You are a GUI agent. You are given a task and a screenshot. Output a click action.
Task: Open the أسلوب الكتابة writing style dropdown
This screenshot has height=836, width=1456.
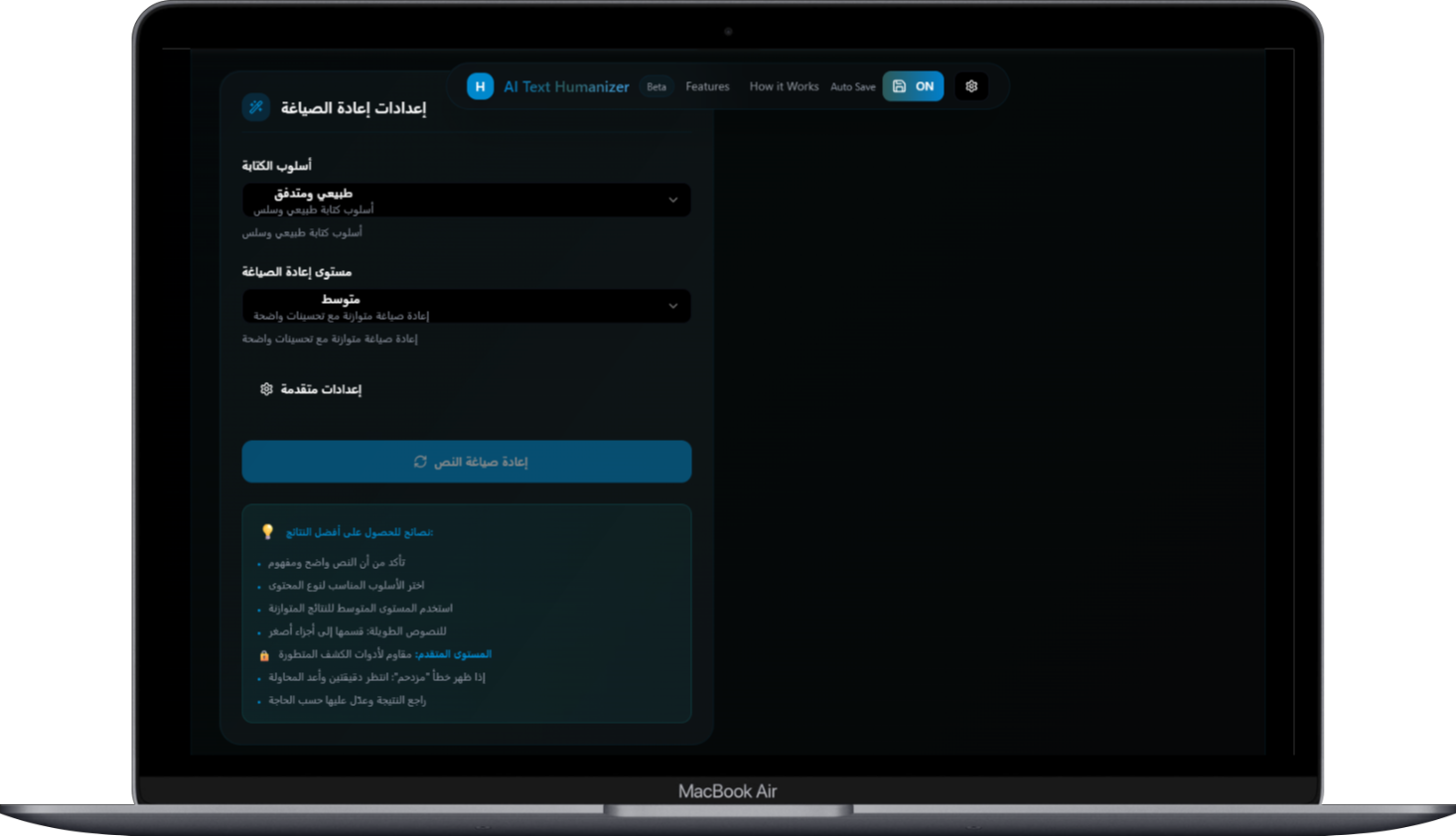[466, 201]
